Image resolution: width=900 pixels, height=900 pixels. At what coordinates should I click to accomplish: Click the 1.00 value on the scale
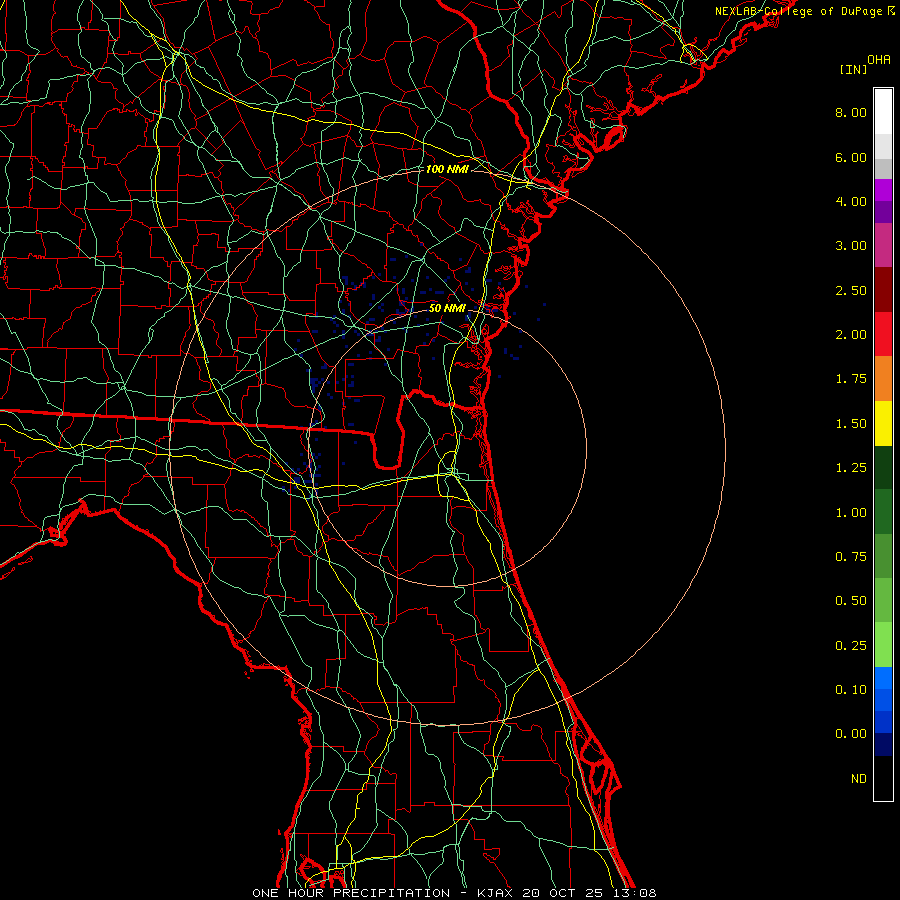851,512
